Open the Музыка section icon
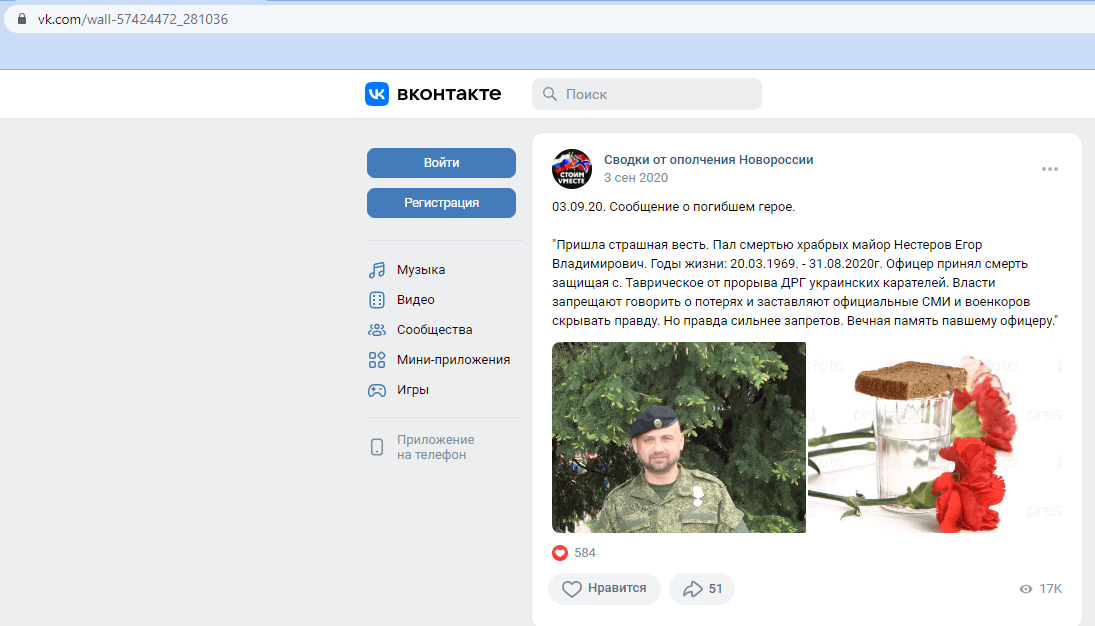Image resolution: width=1095 pixels, height=626 pixels. 376,270
